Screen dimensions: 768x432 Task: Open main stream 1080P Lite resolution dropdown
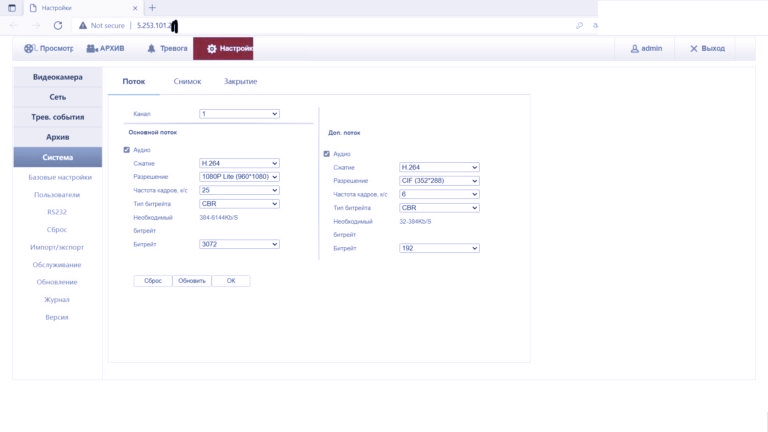[239, 176]
